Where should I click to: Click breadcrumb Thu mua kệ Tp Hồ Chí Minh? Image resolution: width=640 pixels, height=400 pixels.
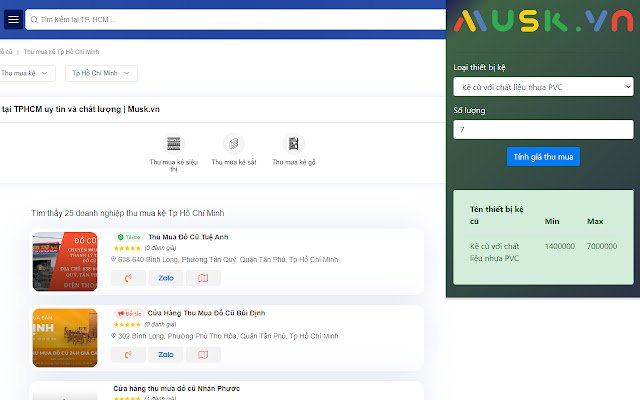pos(61,52)
